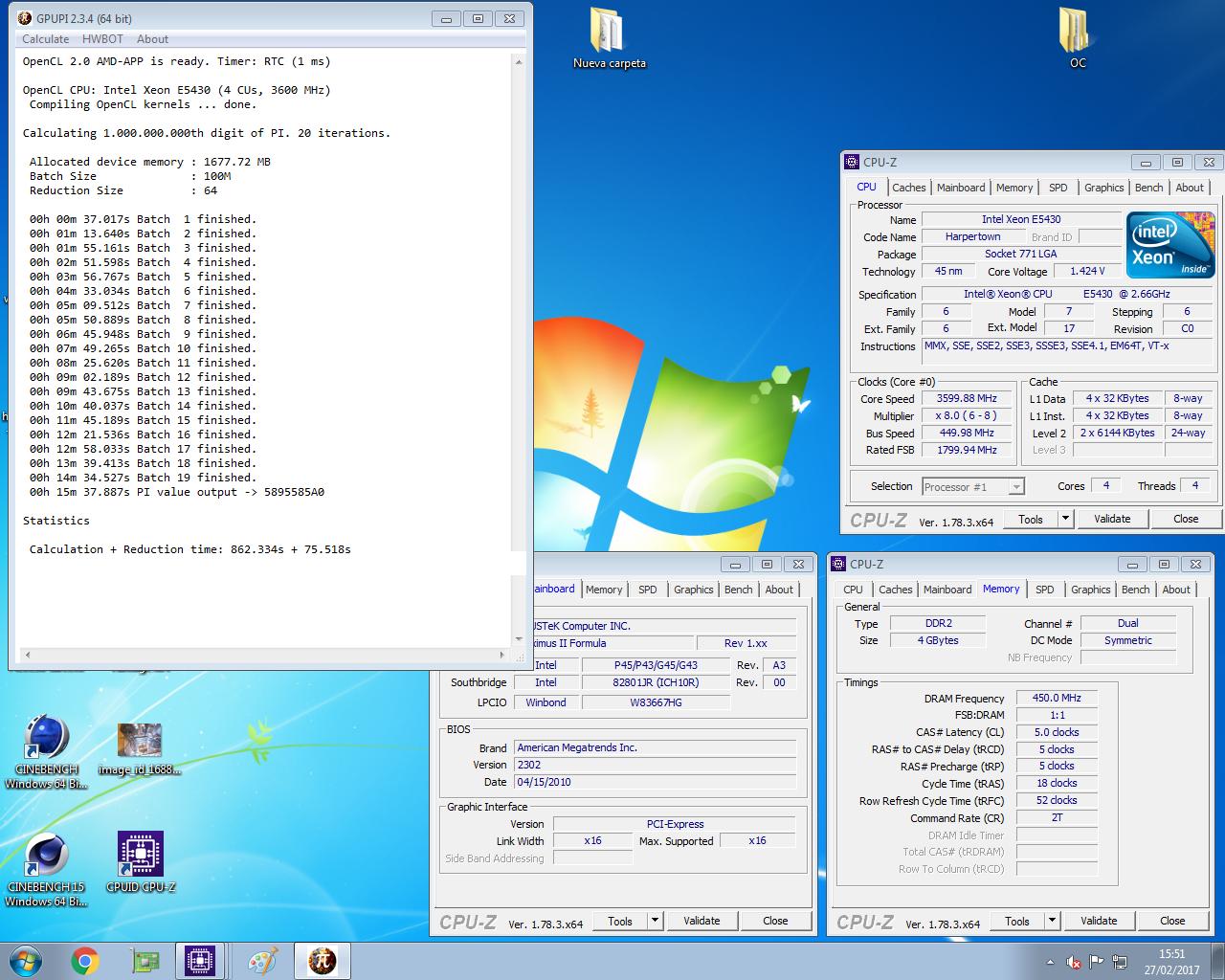Viewport: 1225px width, 980px height.
Task: Click the Core Speed 3599.88 MHz field
Action: [966, 398]
